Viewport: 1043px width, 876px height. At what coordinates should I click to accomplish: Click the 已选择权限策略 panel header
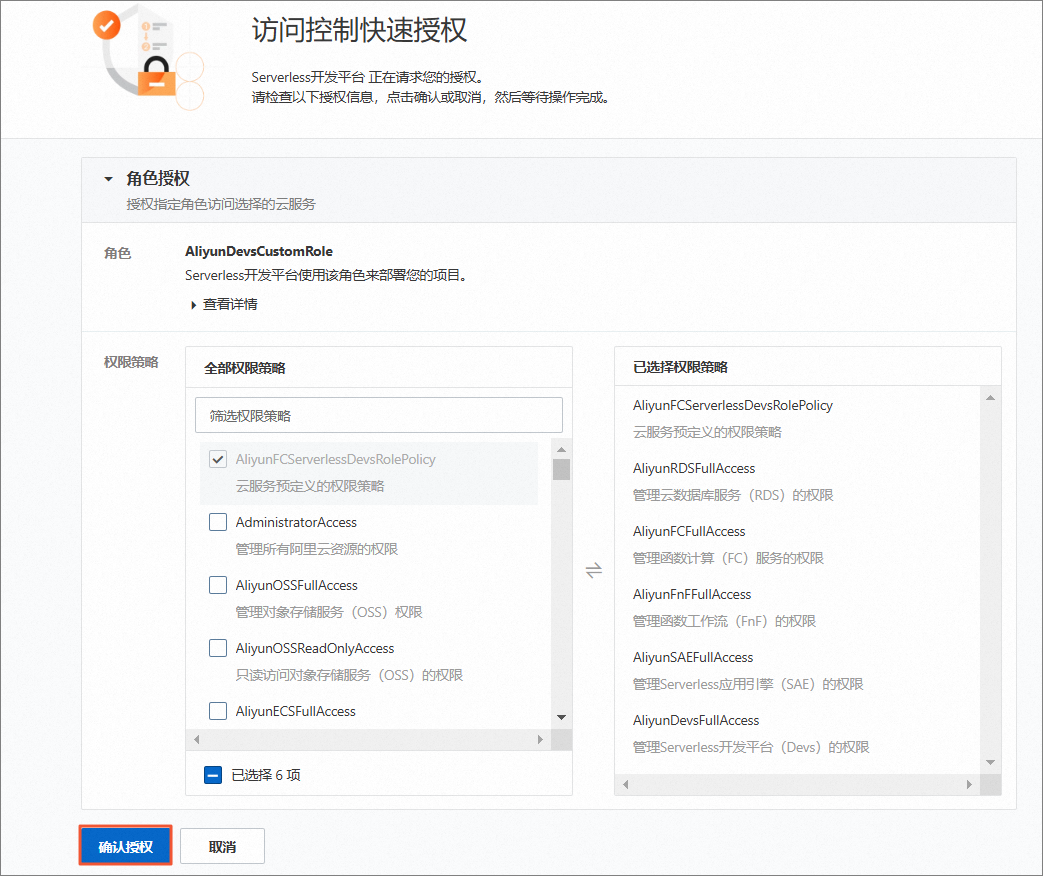pyautogui.click(x=680, y=367)
